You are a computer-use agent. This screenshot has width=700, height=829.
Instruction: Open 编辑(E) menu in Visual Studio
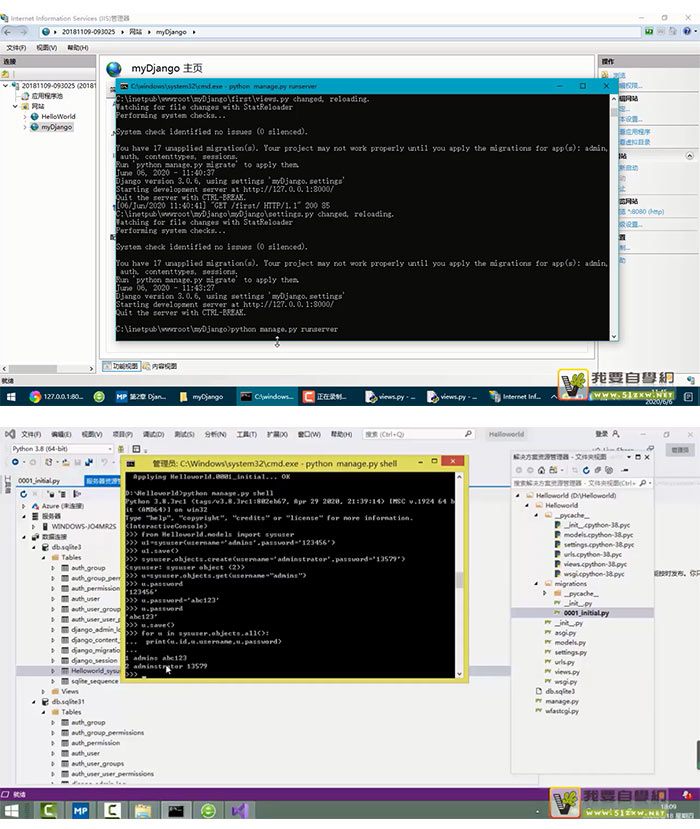(61, 434)
